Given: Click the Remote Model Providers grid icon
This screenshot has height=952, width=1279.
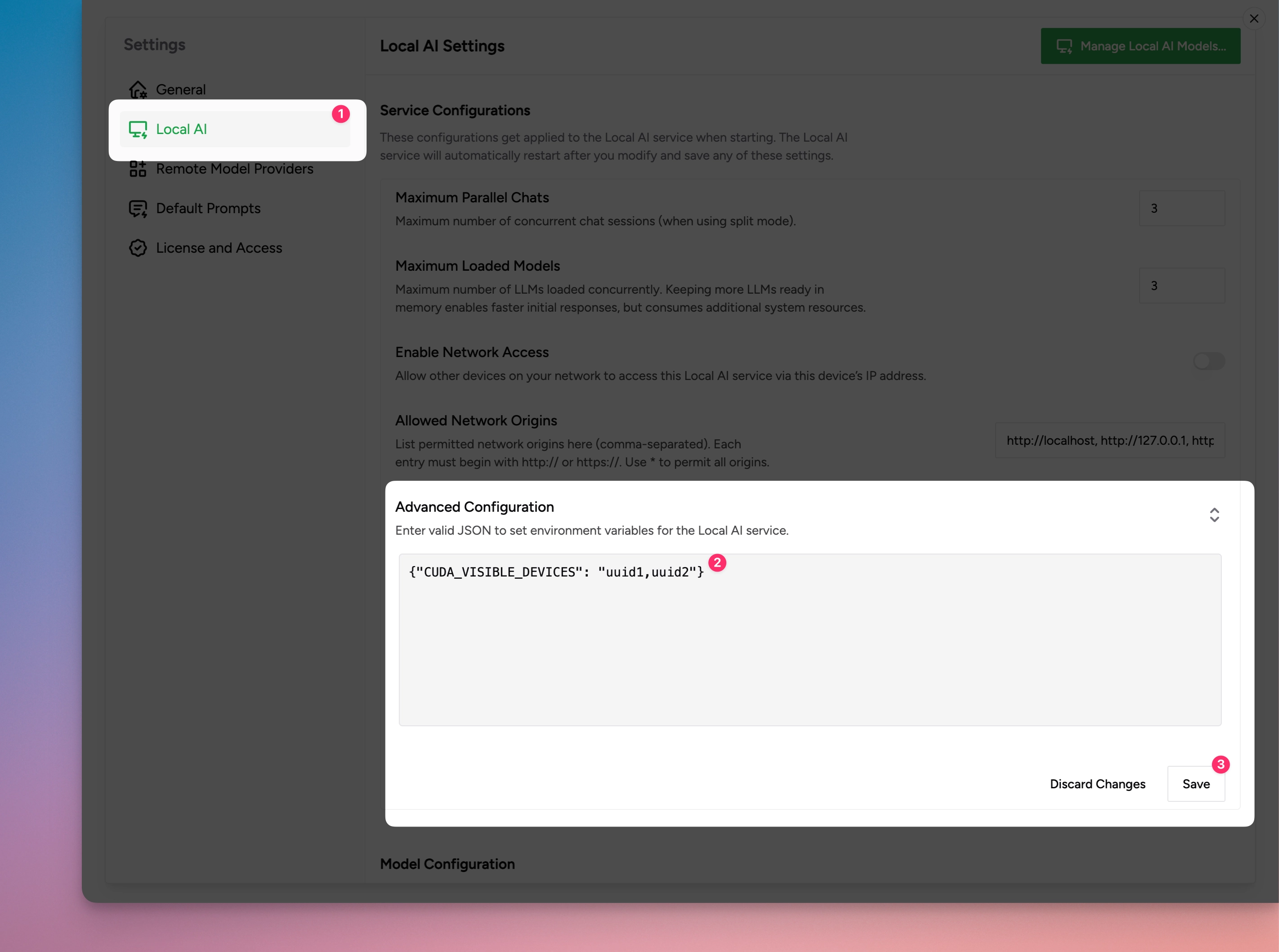Looking at the screenshot, I should coord(138,168).
